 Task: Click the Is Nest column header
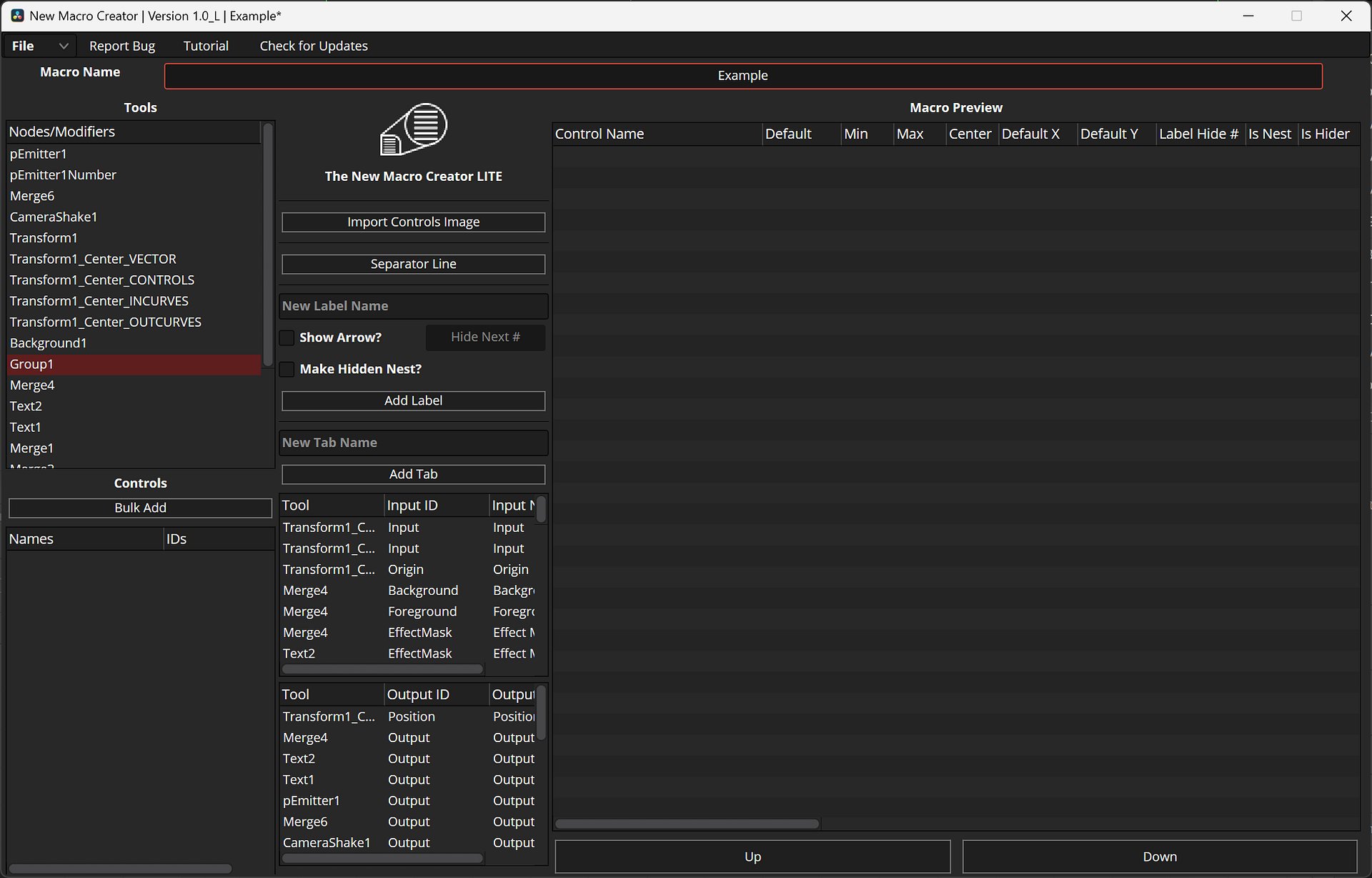(x=1272, y=134)
